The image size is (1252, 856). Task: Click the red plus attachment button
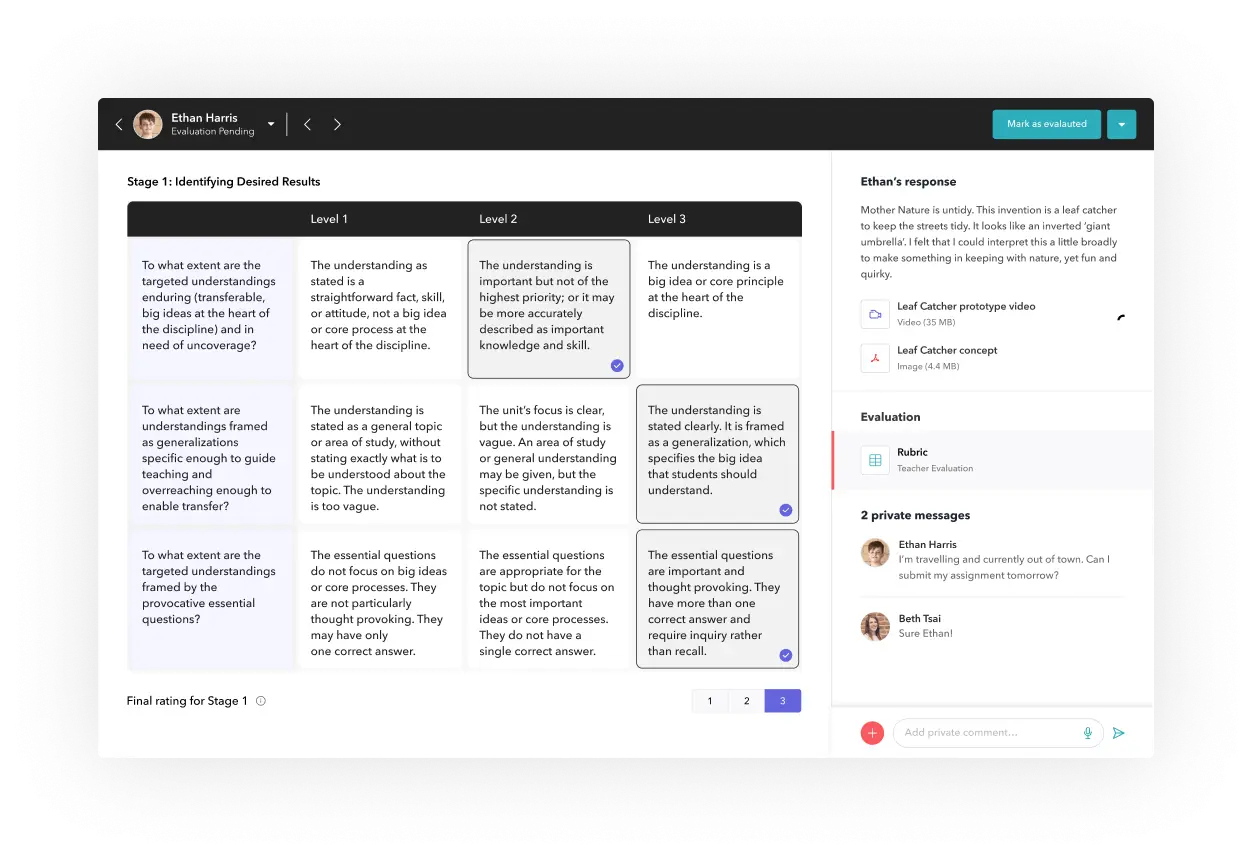point(872,733)
